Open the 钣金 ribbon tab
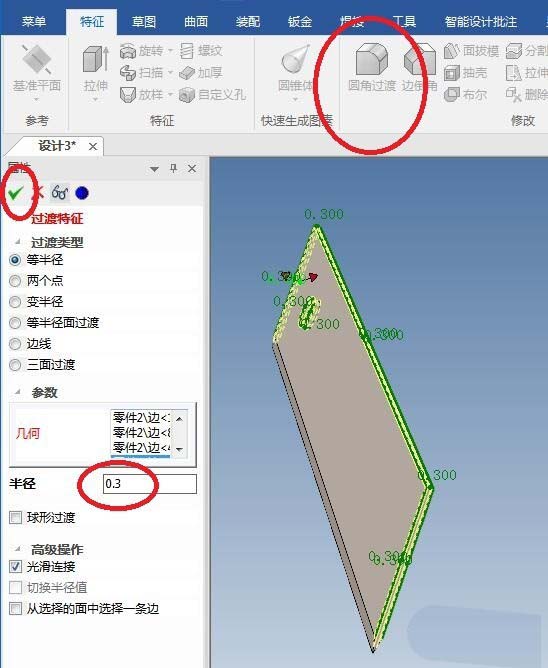This screenshot has height=668, width=548. point(300,21)
